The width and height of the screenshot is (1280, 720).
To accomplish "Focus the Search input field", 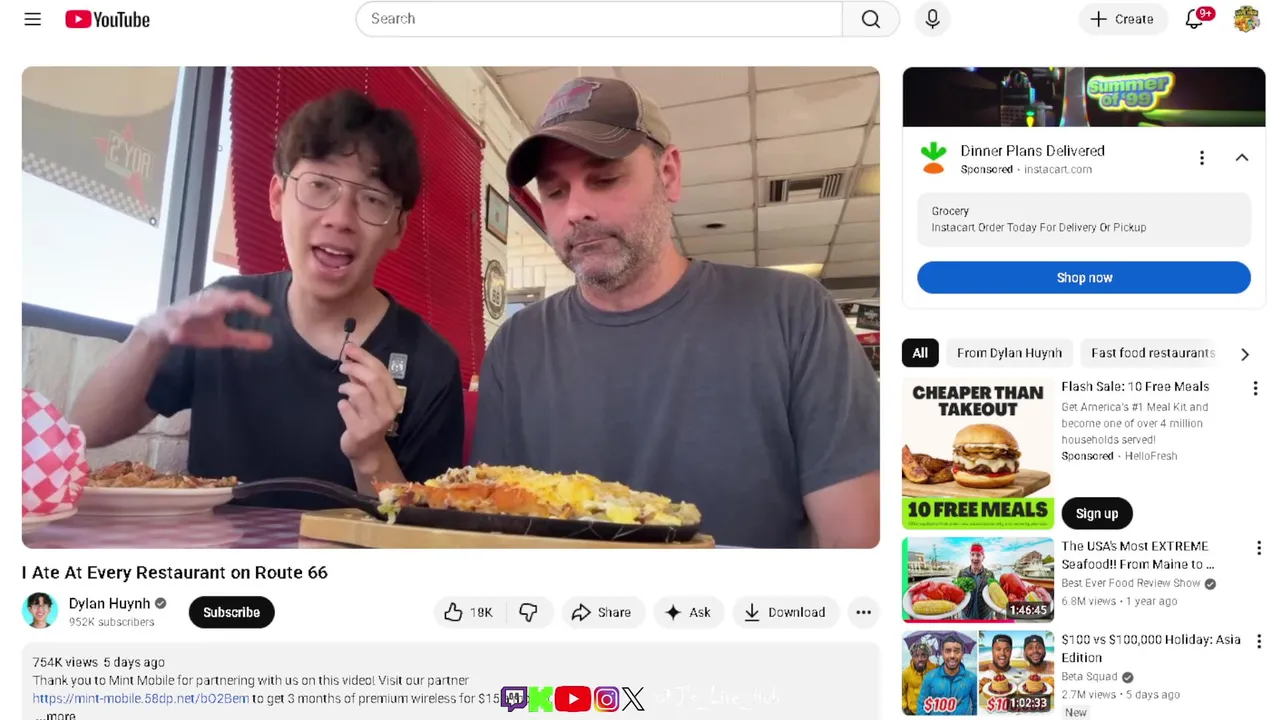I will (599, 19).
